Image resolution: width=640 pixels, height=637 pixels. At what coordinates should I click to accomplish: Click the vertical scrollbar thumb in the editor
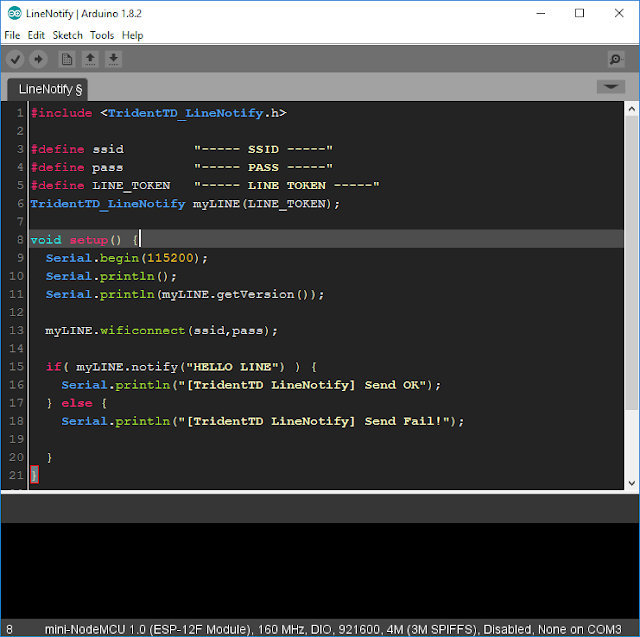click(631, 263)
